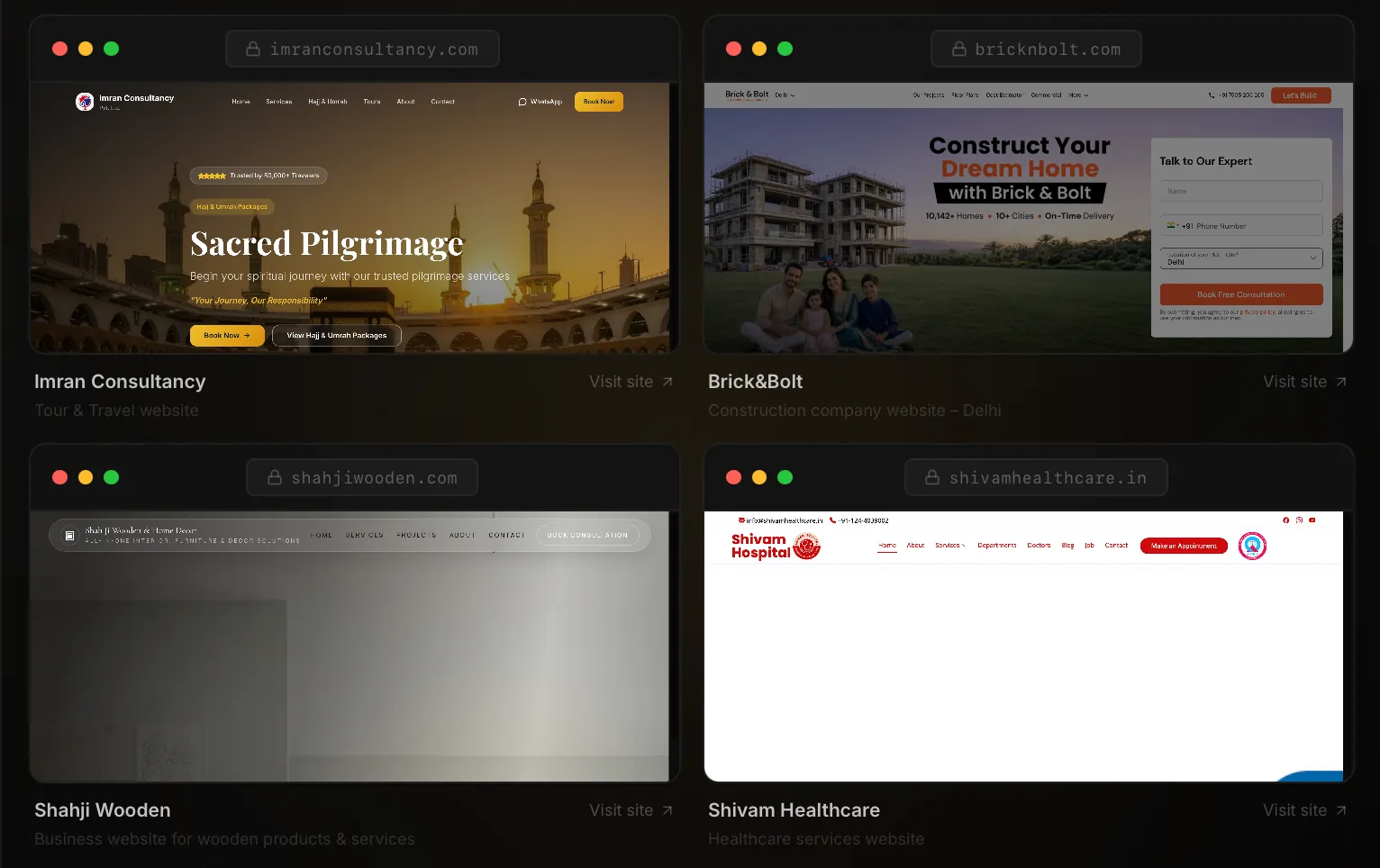Click the lock icon beside shivamhealthcare.in
The image size is (1380, 868).
(x=932, y=477)
